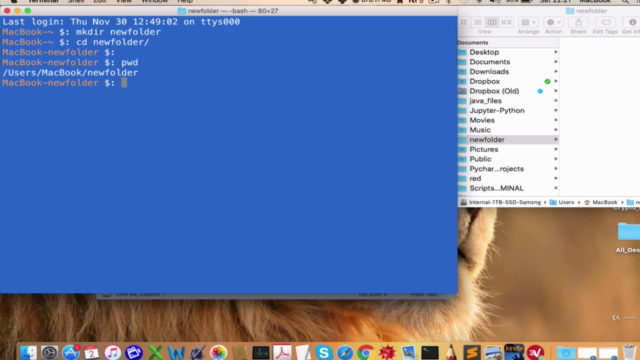Open the Kindle app in the Dock

(x=514, y=352)
